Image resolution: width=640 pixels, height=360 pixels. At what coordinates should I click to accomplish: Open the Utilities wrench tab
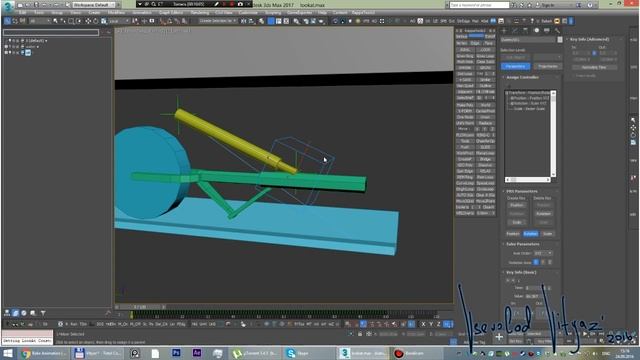(x=557, y=31)
